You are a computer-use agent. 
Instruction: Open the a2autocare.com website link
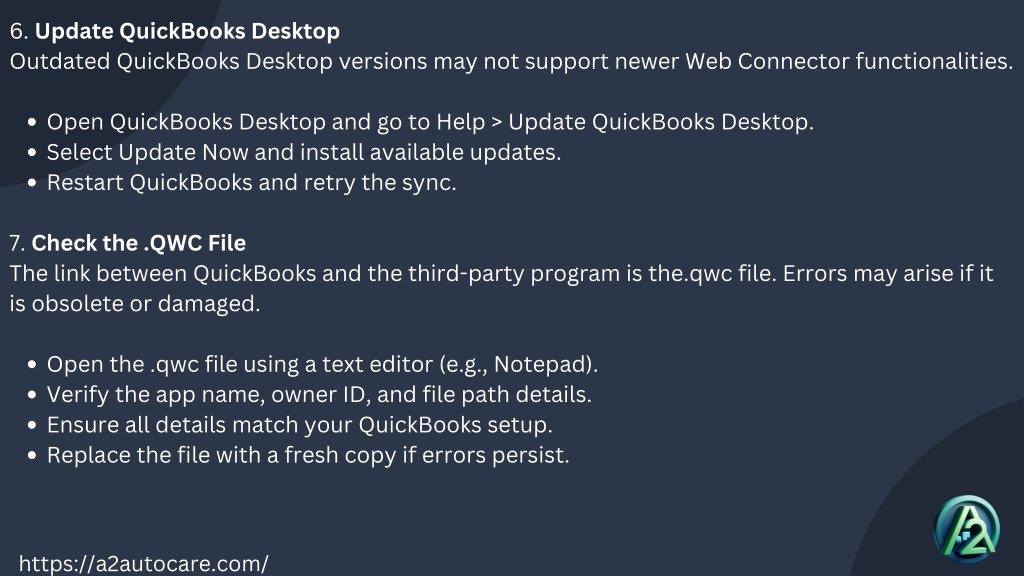tap(143, 564)
